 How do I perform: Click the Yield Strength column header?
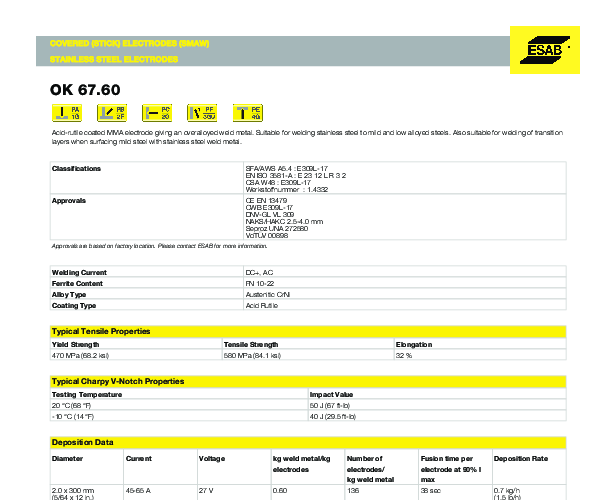tap(75, 345)
